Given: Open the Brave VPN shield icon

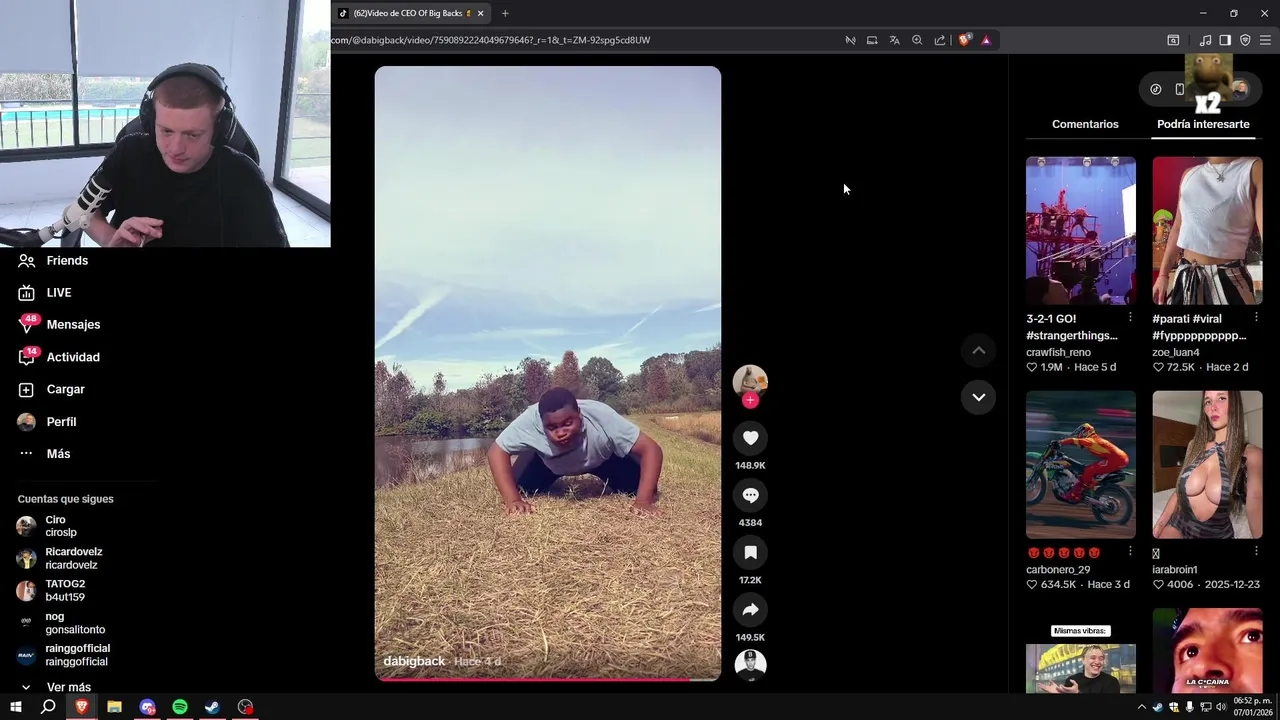Looking at the screenshot, I should point(1245,40).
